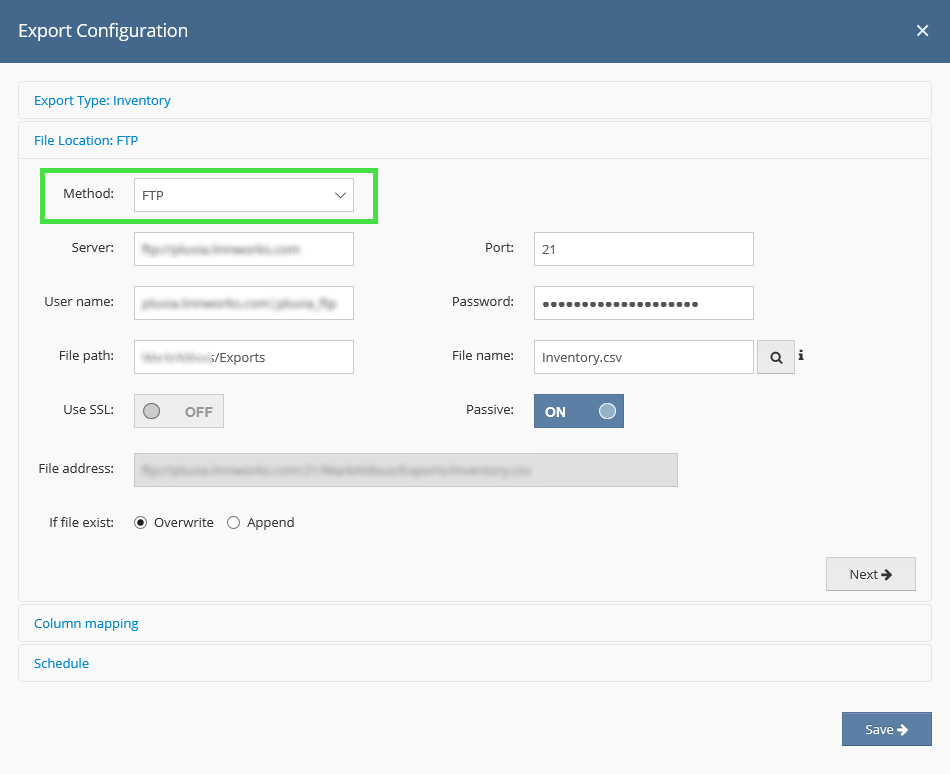Click the Save button
The height and width of the screenshot is (774, 950).
[x=886, y=729]
